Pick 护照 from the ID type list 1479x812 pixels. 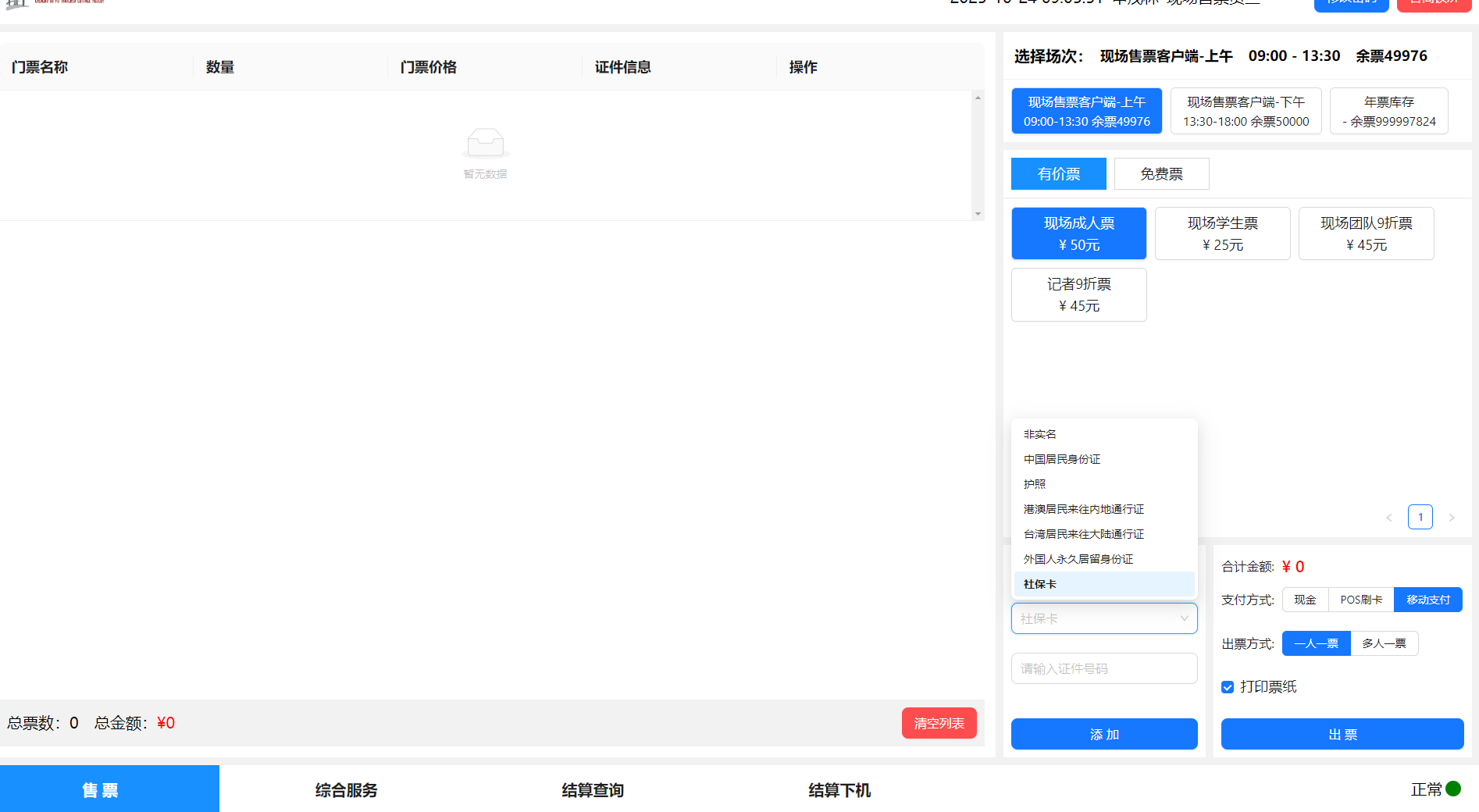click(x=1035, y=484)
